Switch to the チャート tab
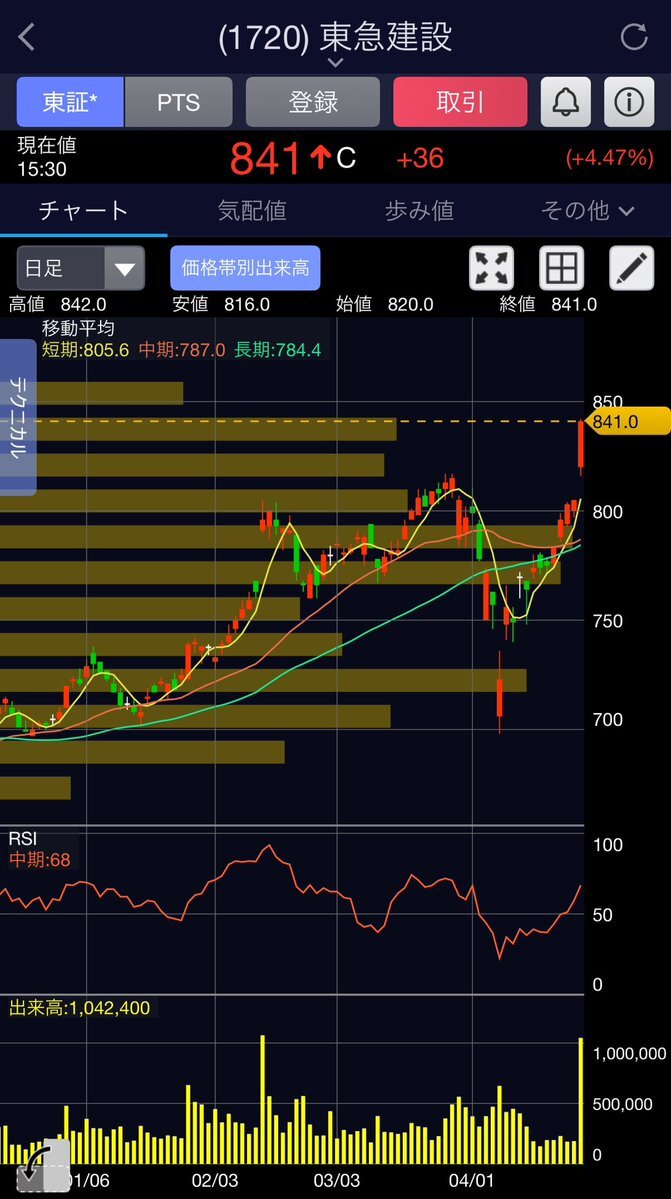Viewport: 671px width, 1199px height. 83,210
